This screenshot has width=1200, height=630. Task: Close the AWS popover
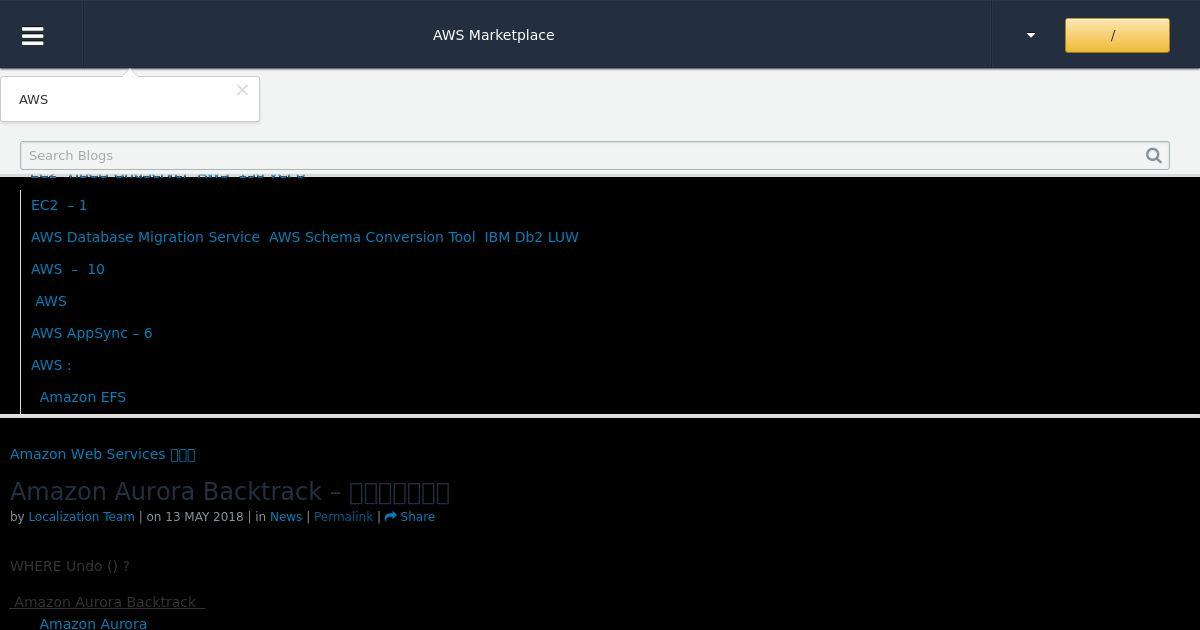pos(242,90)
